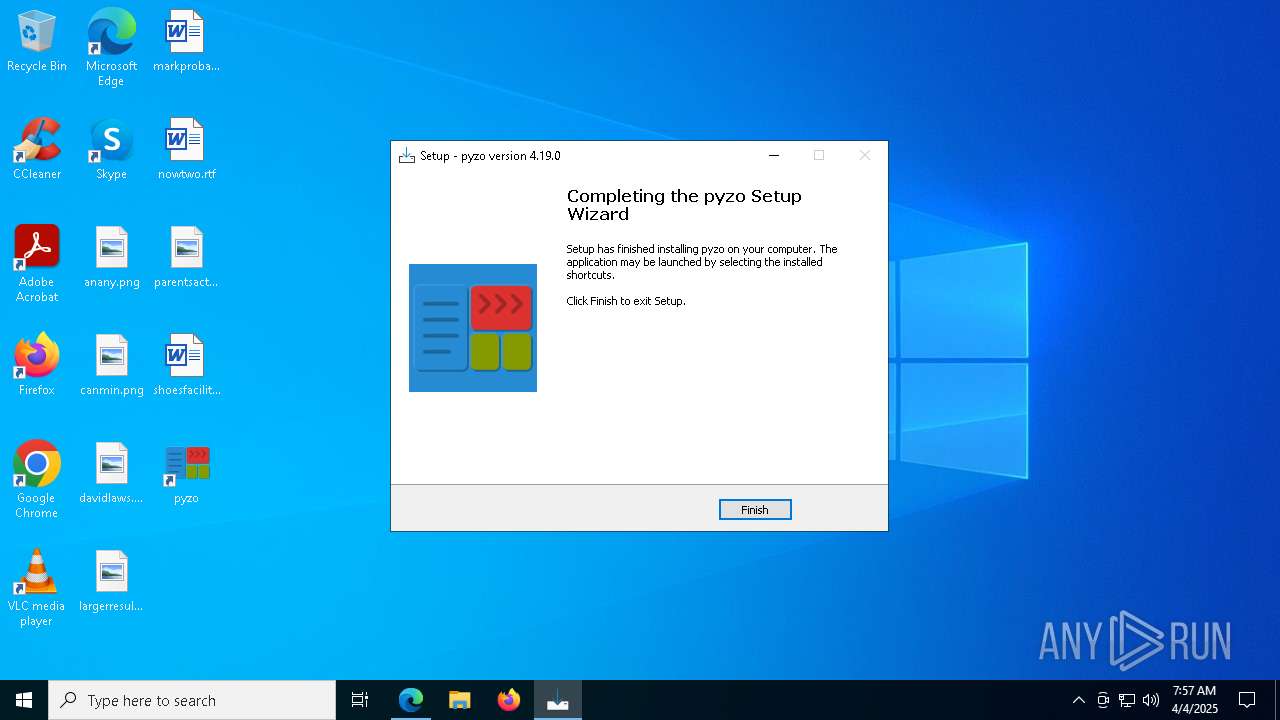Open network status tray icon
Screen dimensions: 1280x720
click(x=1127, y=700)
